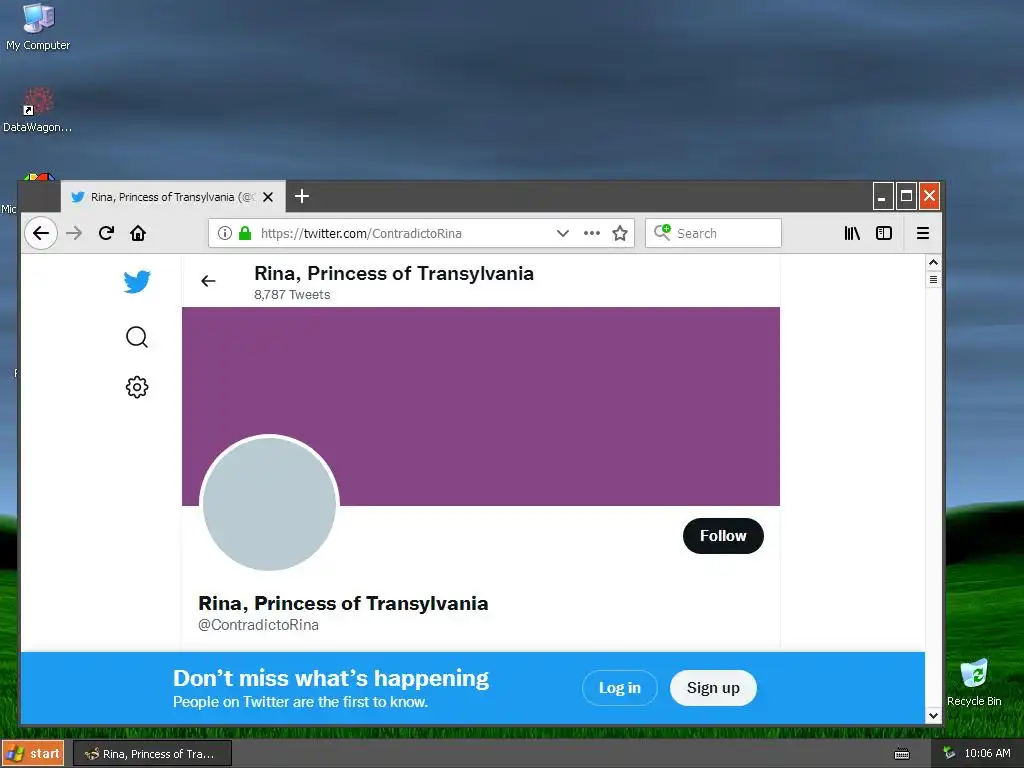Click the vertical scrollbar thumb
This screenshot has width=1024, height=768.
[933, 280]
